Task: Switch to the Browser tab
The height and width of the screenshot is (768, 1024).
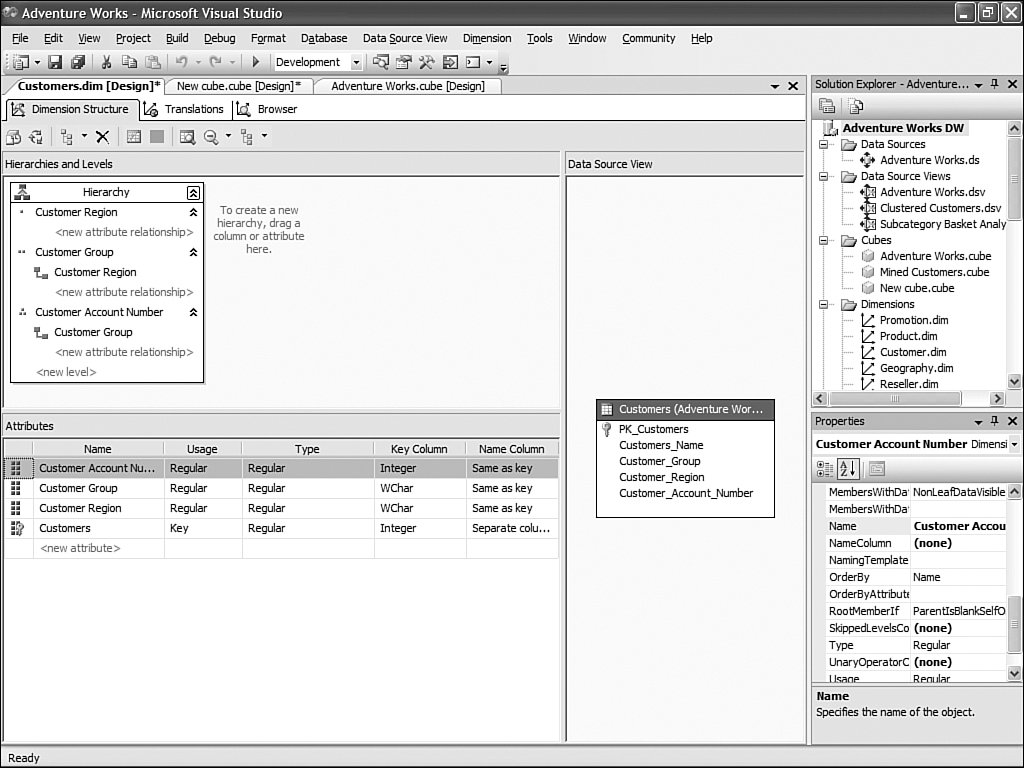Action: [267, 109]
